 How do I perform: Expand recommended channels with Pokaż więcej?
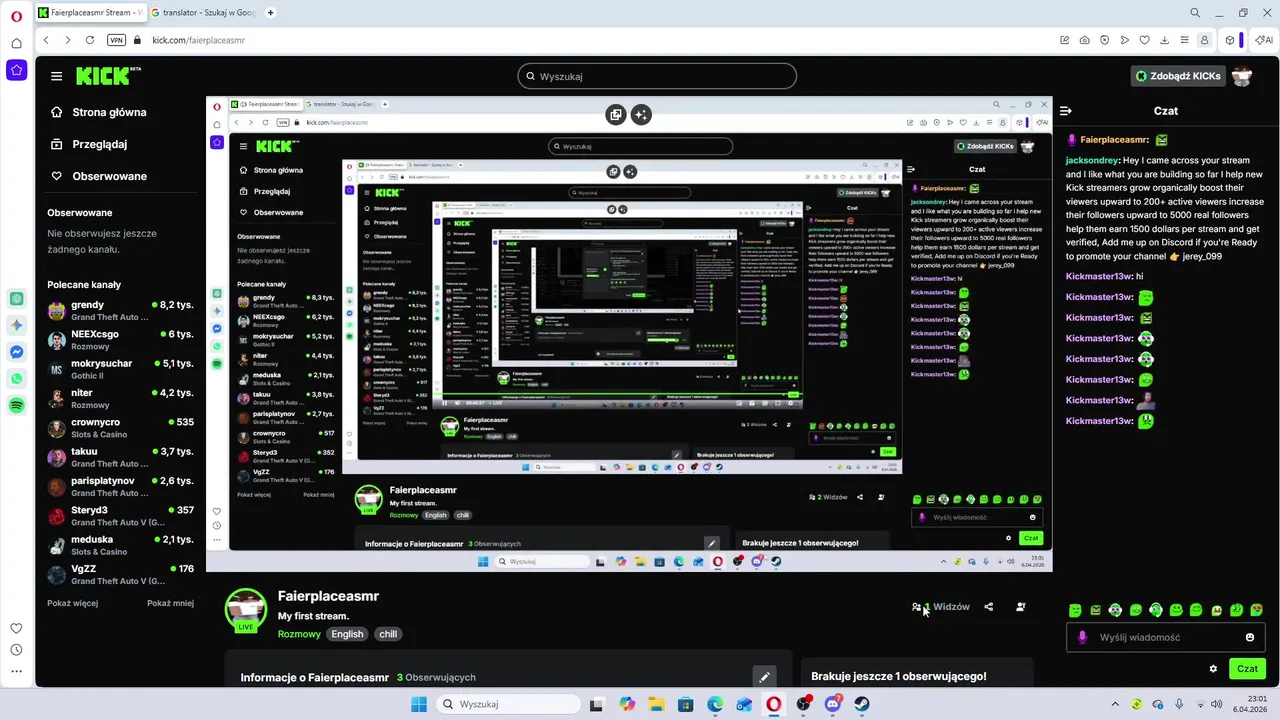point(72,603)
